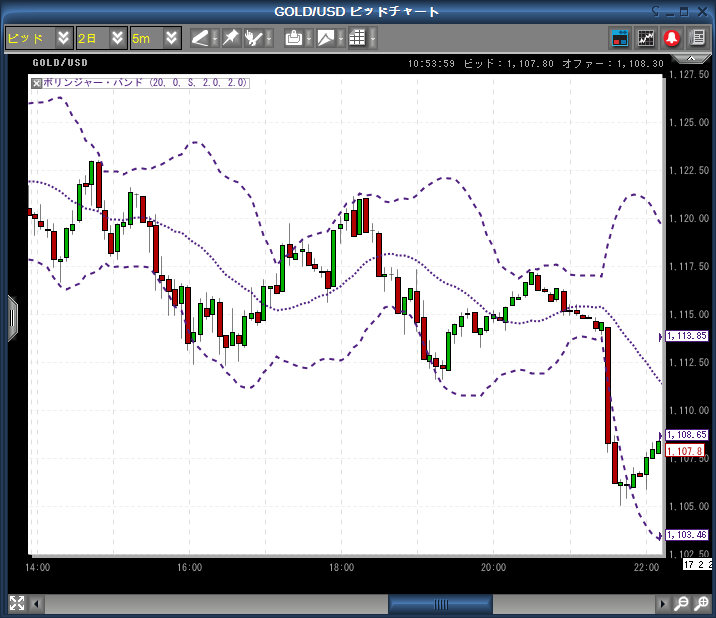Click the print chart icon

[293, 38]
